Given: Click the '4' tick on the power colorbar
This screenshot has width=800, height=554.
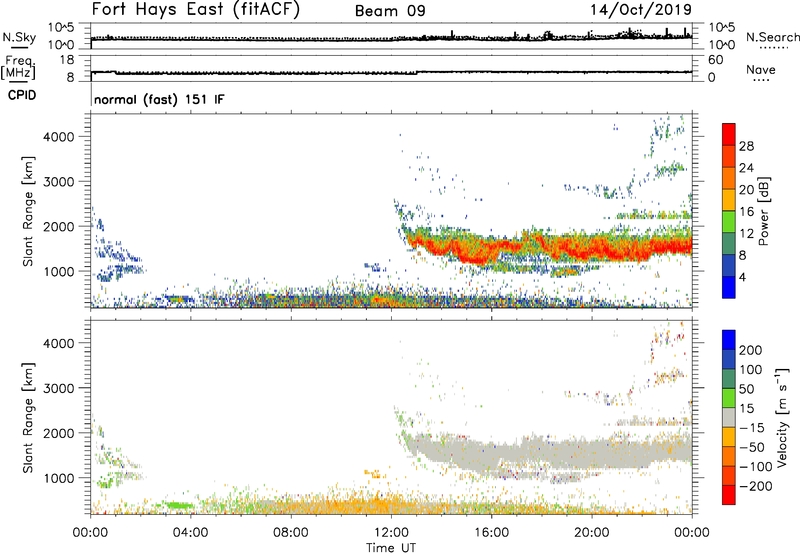Looking at the screenshot, I should [742, 277].
